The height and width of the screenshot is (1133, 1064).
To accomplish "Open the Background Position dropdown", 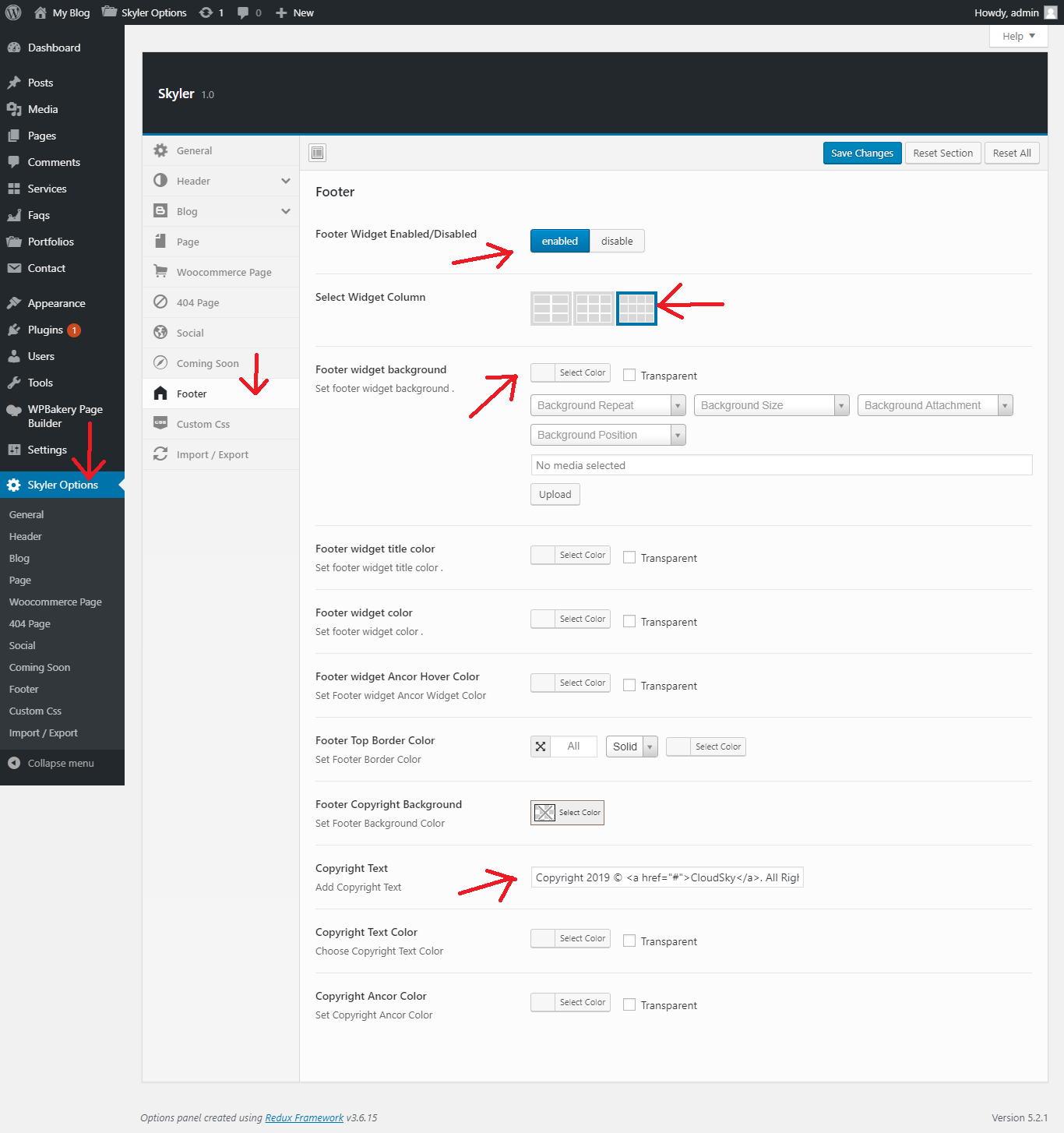I will click(x=608, y=435).
